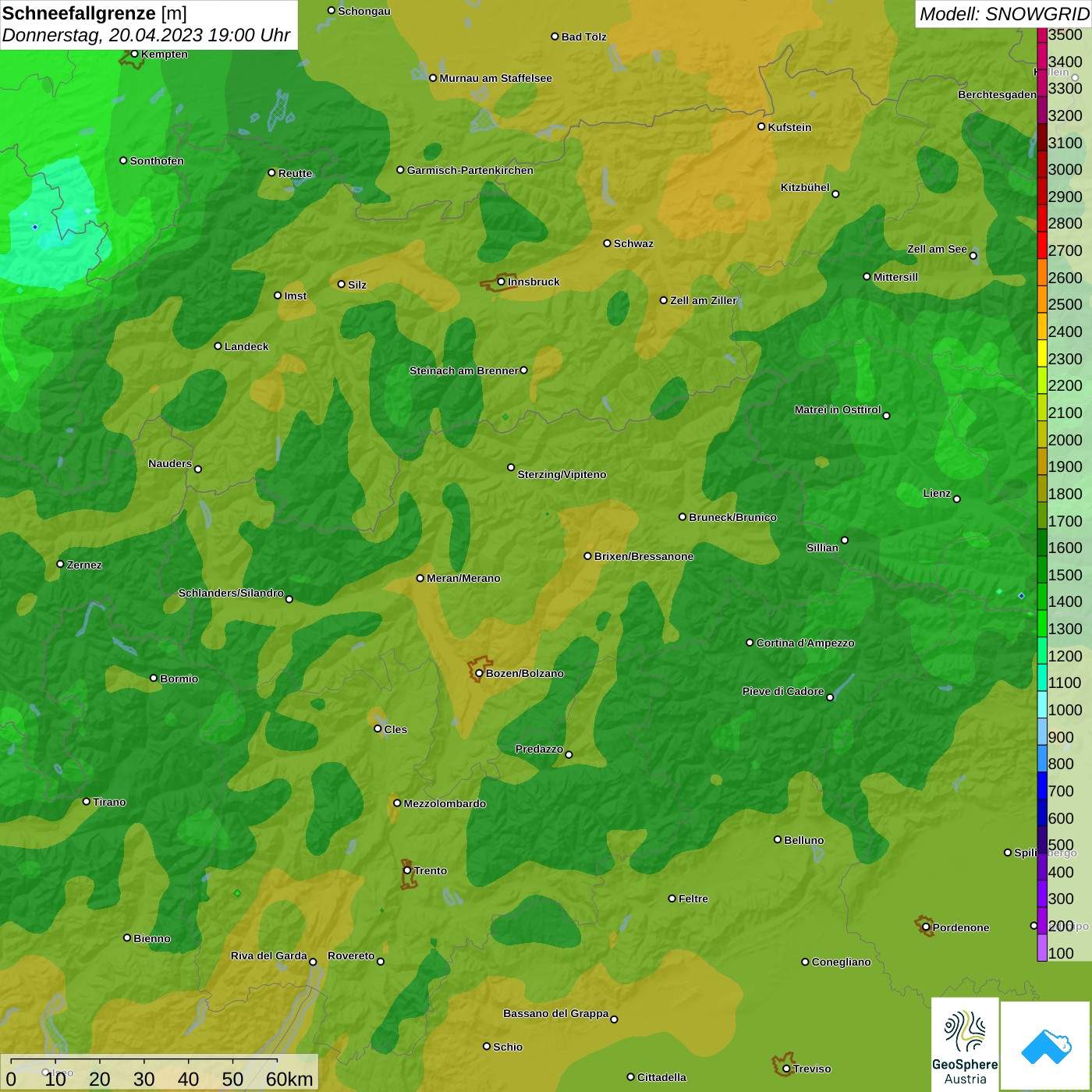Click the "Schneefallgrenze [m]" map title
This screenshot has height=1092, width=1092.
pyautogui.click(x=94, y=13)
